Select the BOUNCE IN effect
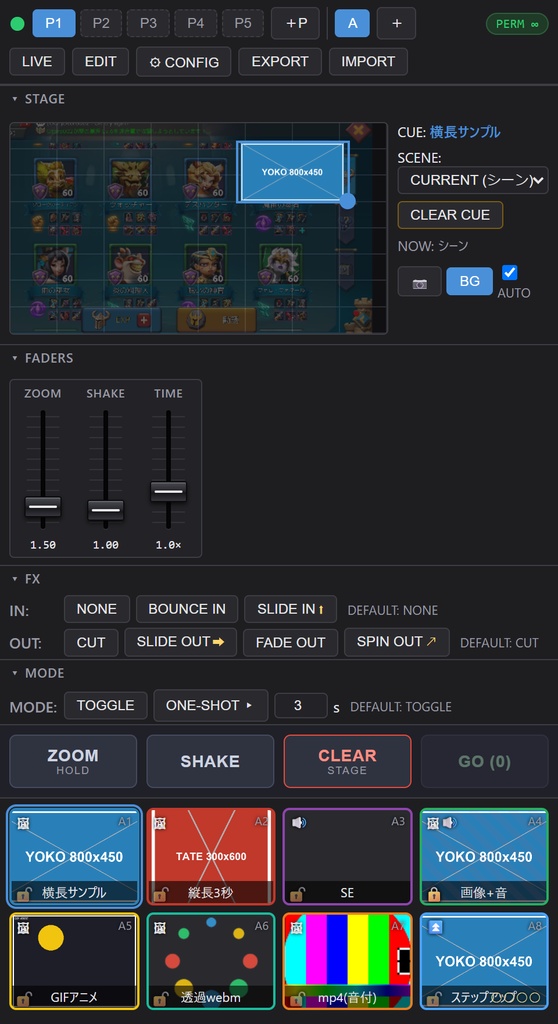 pos(187,609)
